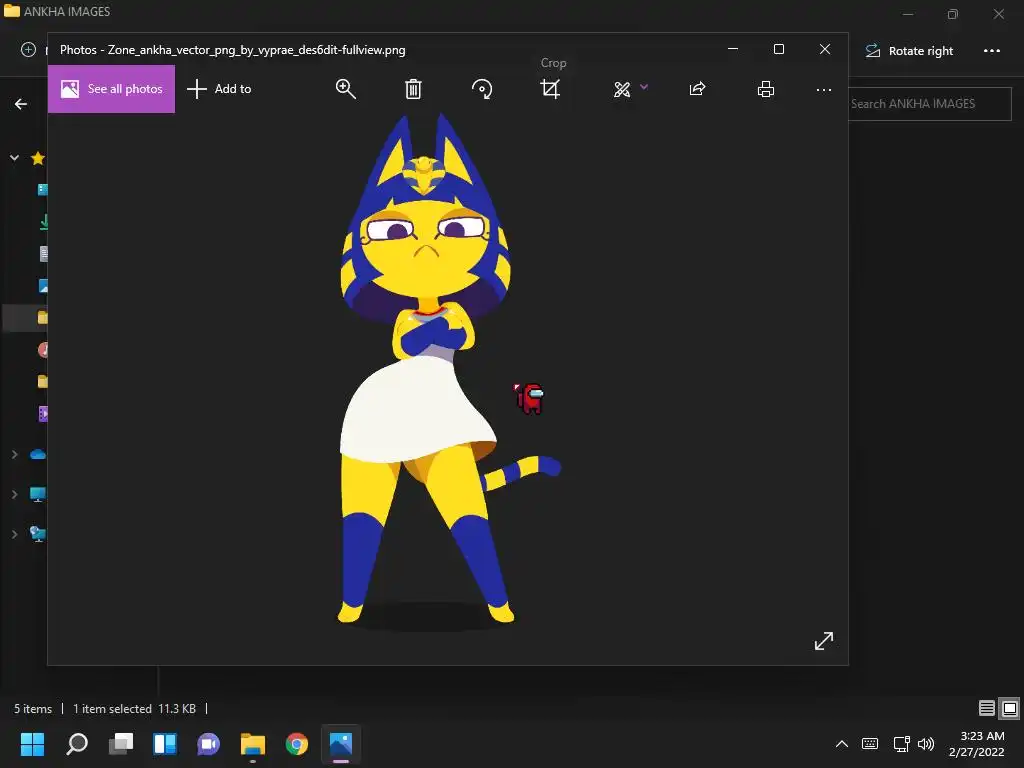The image size is (1024, 768).
Task: Expand the Edit & Create dropdown arrow
Action: pyautogui.click(x=644, y=86)
